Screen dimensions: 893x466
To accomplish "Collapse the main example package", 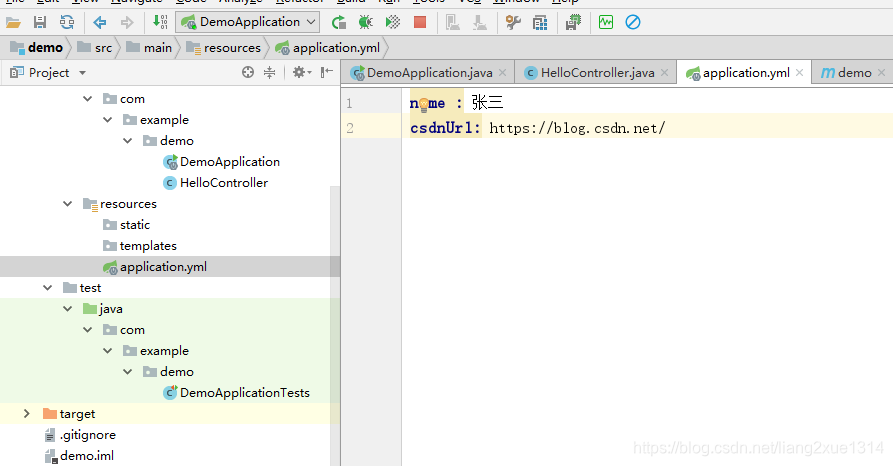I will click(x=108, y=120).
